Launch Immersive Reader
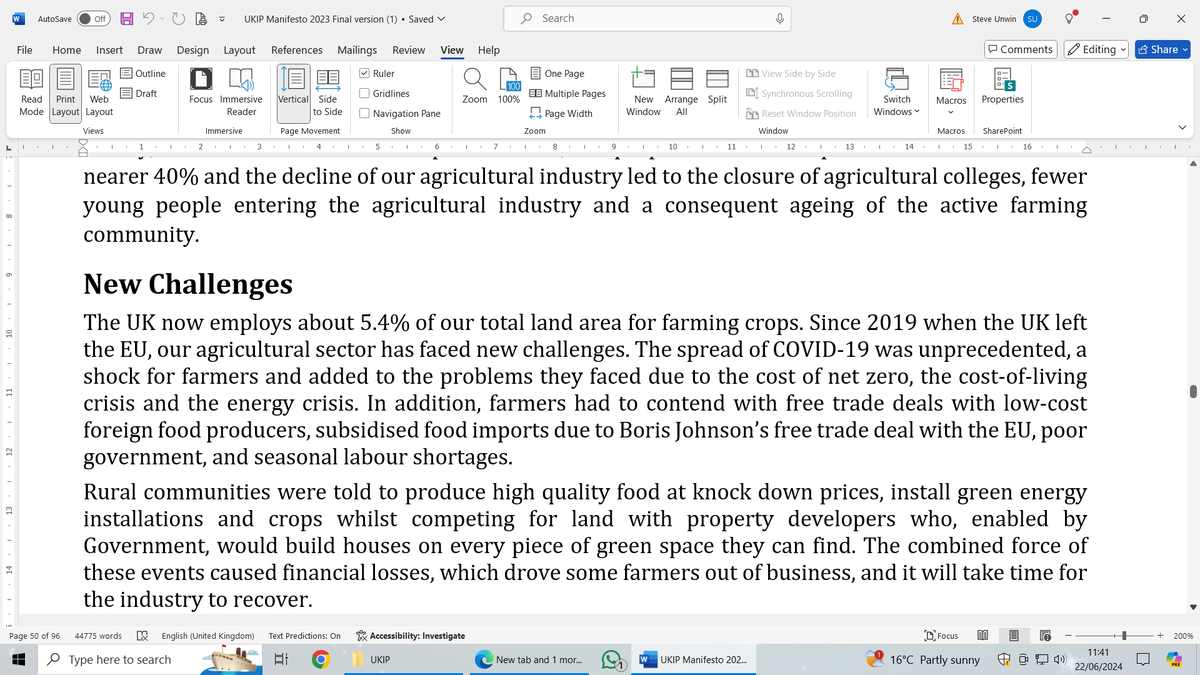This screenshot has height=675, width=1200. pyautogui.click(x=241, y=92)
